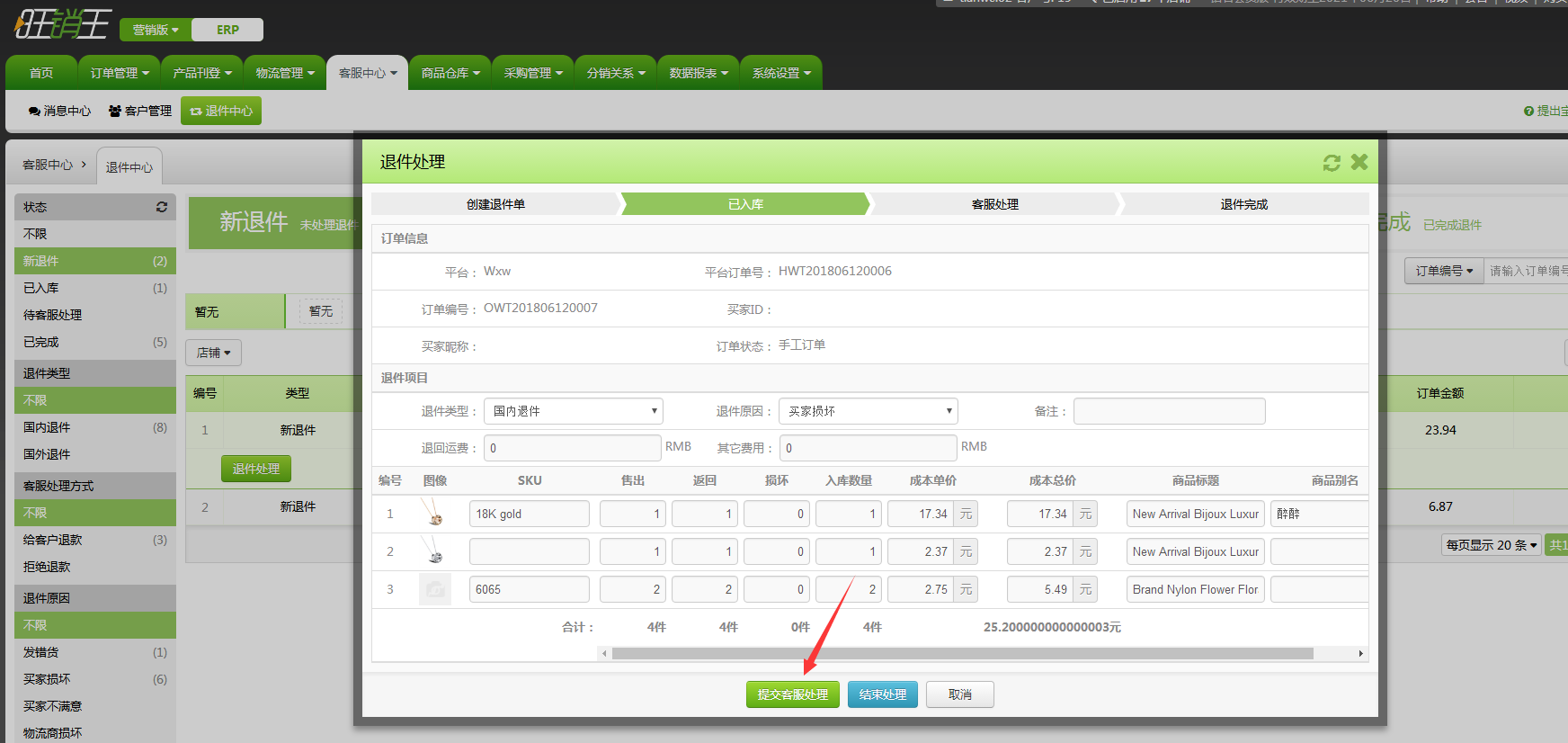Filter by 发错货 reason
Image resolution: width=1568 pixels, height=743 pixels.
click(95, 652)
